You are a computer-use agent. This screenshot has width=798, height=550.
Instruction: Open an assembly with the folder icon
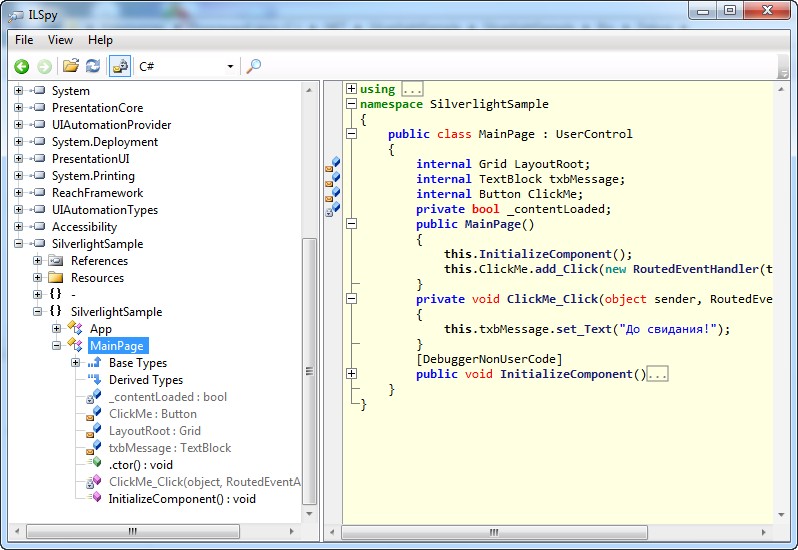click(71, 66)
